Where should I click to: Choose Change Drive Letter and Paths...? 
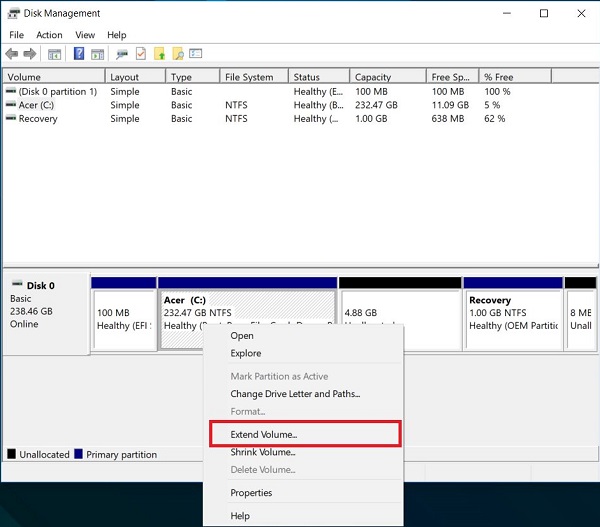(295, 394)
